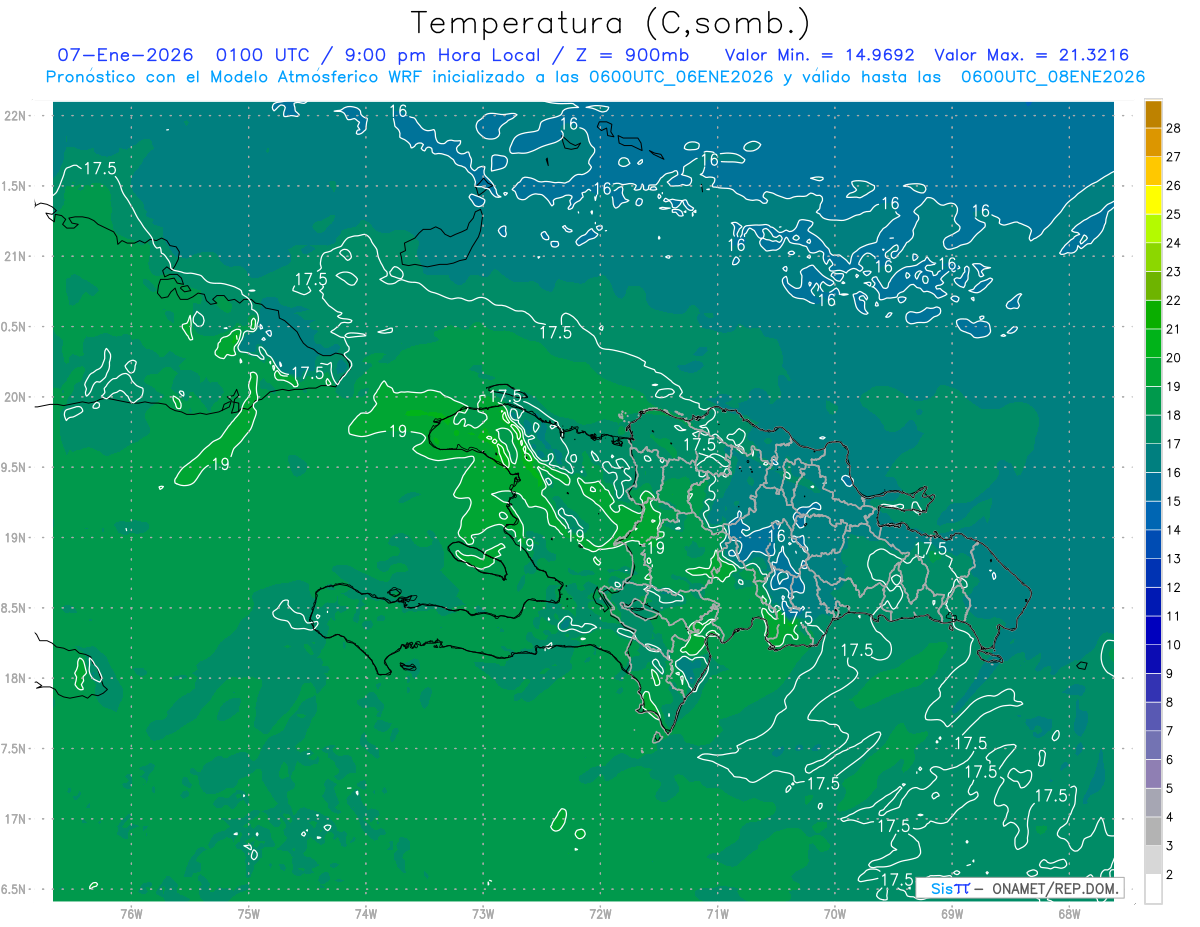Pick the green legend band between 20 and 21
The width and height of the screenshot is (1200, 927).
(x=1153, y=343)
